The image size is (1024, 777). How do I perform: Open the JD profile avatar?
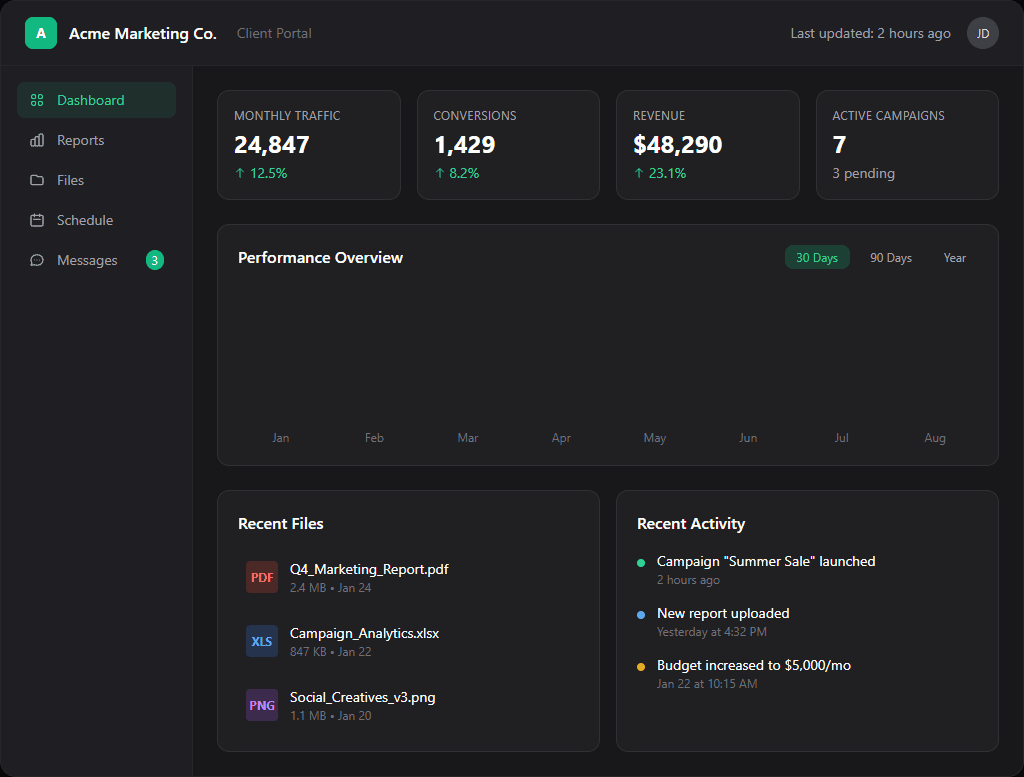[982, 33]
